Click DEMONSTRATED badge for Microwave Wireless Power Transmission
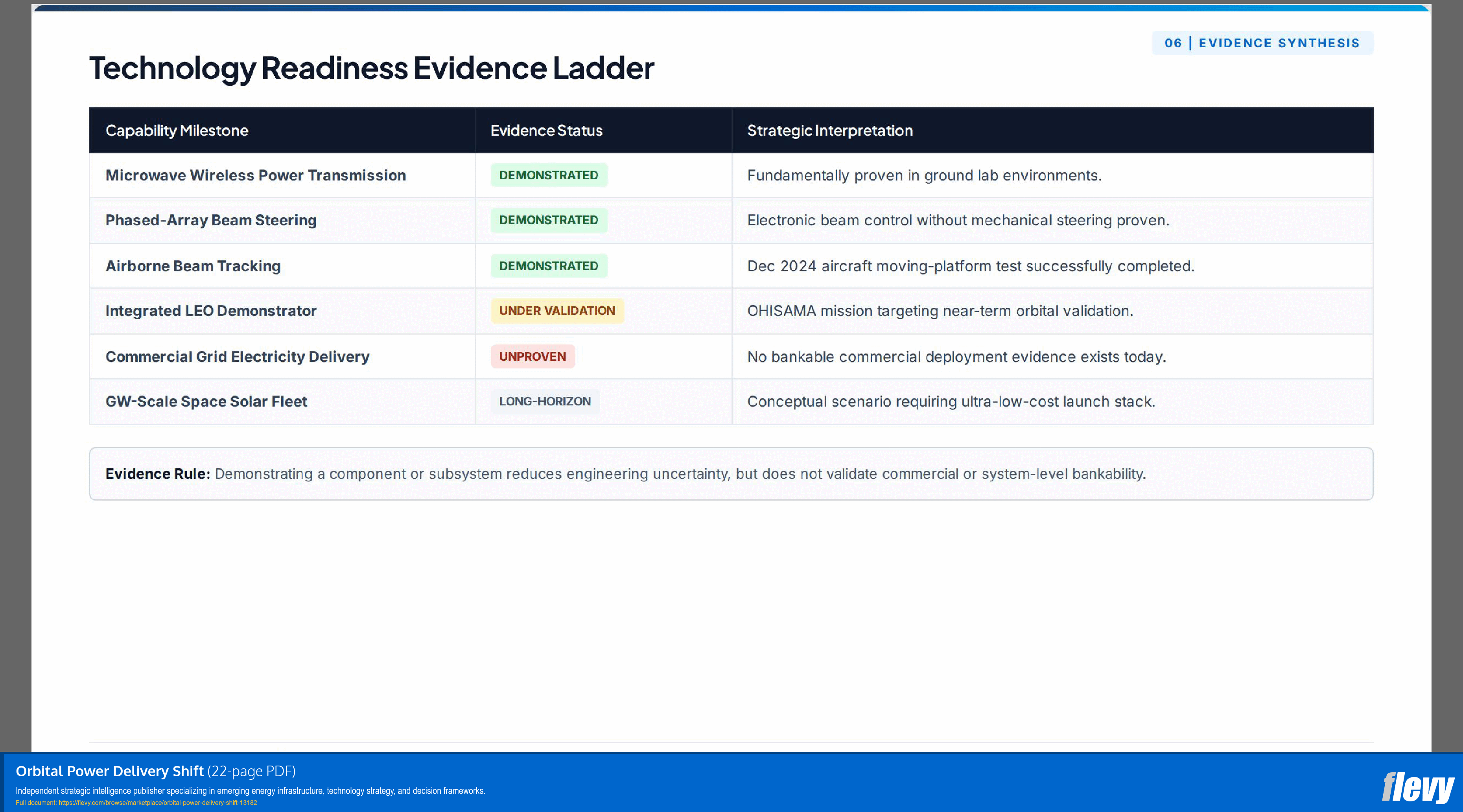The image size is (1463, 812). coord(549,175)
